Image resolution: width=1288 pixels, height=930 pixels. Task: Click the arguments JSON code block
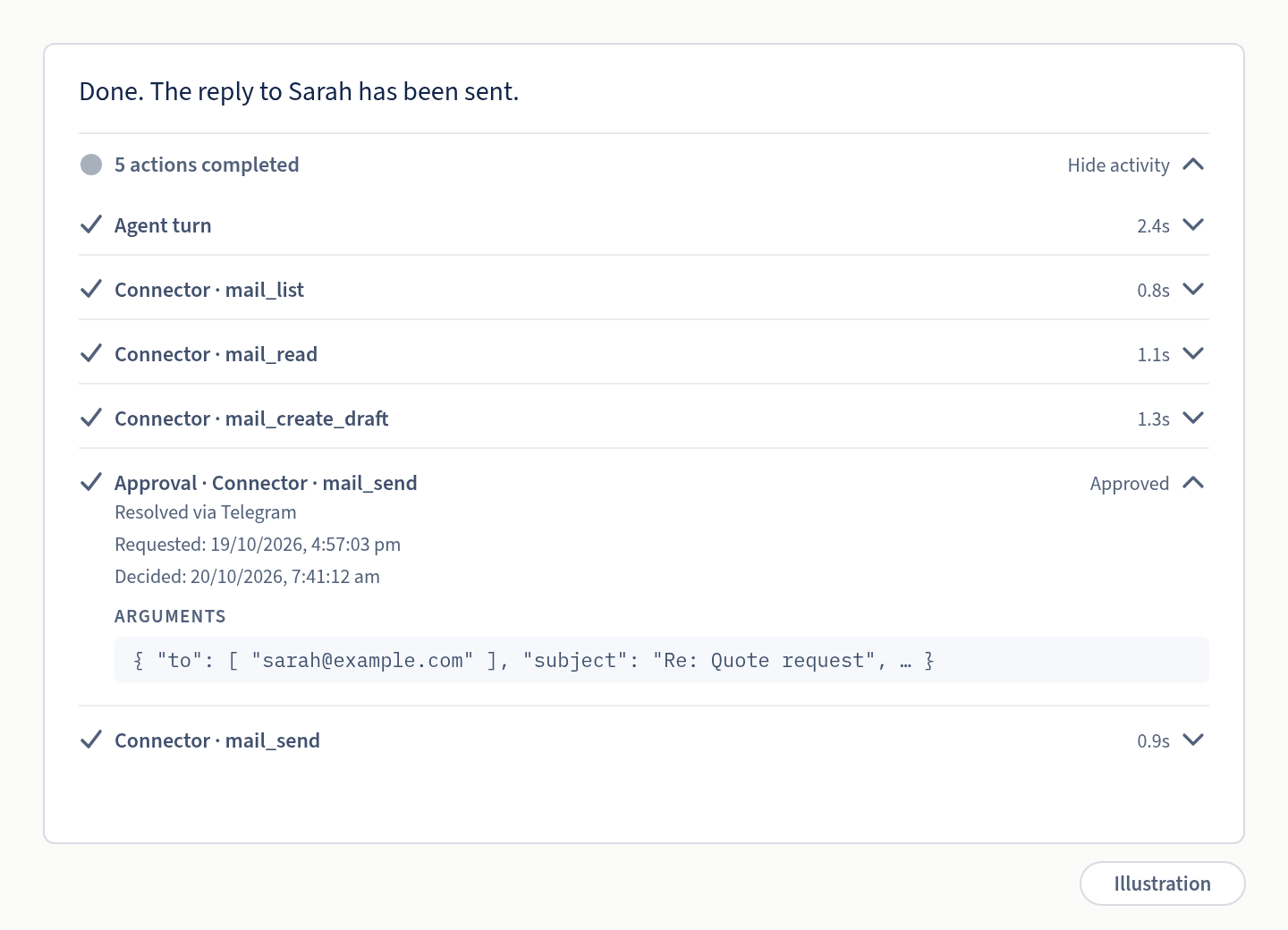662,660
